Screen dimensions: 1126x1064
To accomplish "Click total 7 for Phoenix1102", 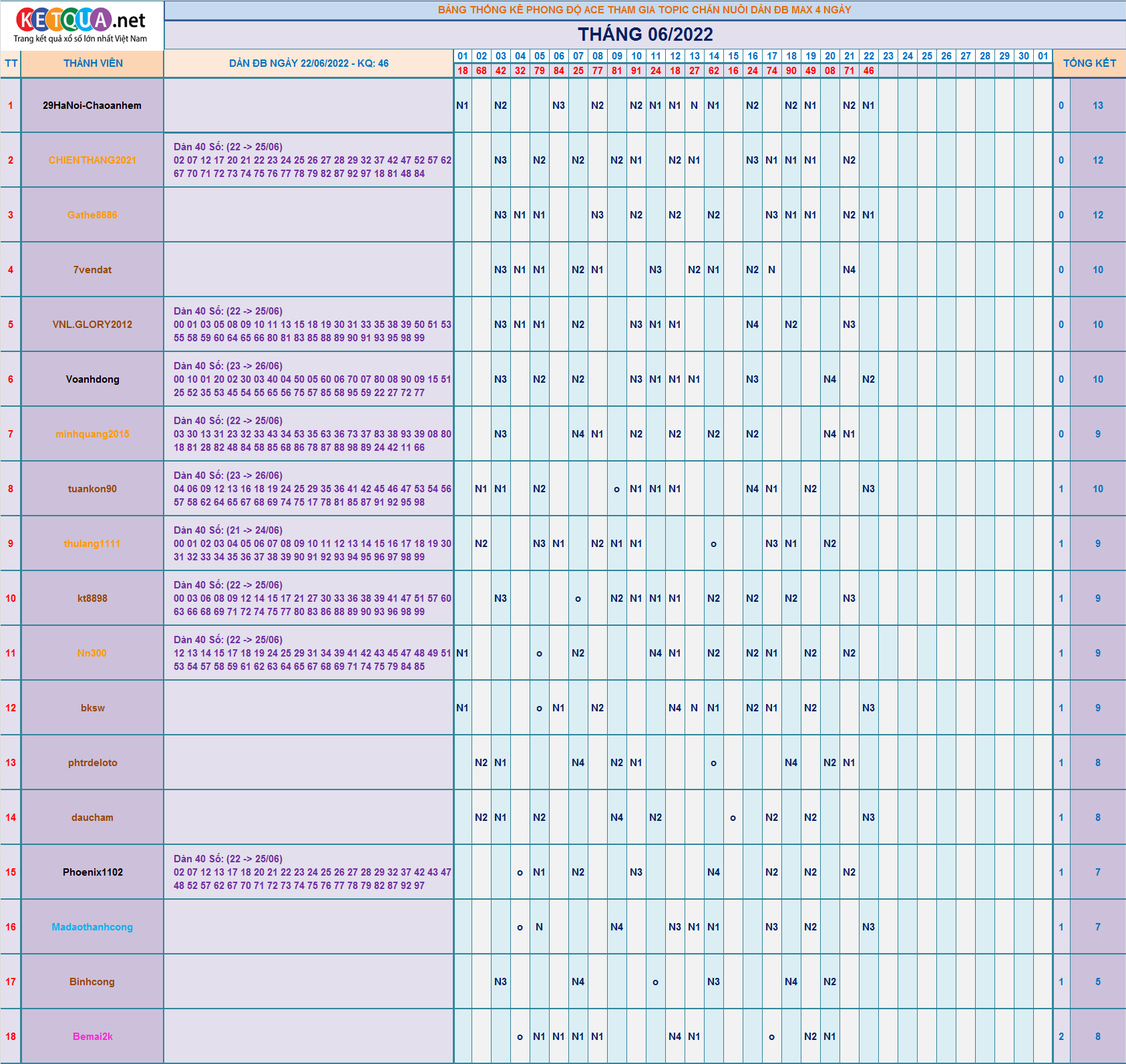I will tap(1098, 872).
